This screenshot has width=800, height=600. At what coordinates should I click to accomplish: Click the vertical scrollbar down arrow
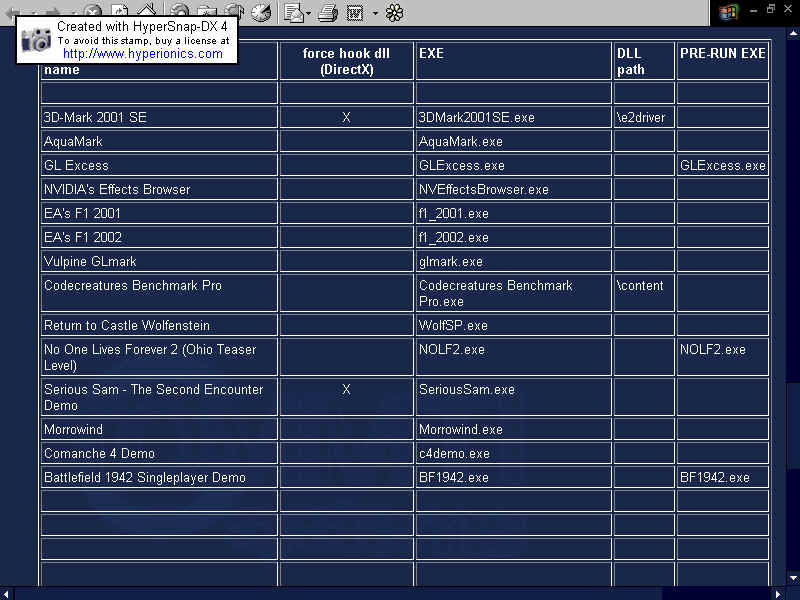(x=793, y=578)
